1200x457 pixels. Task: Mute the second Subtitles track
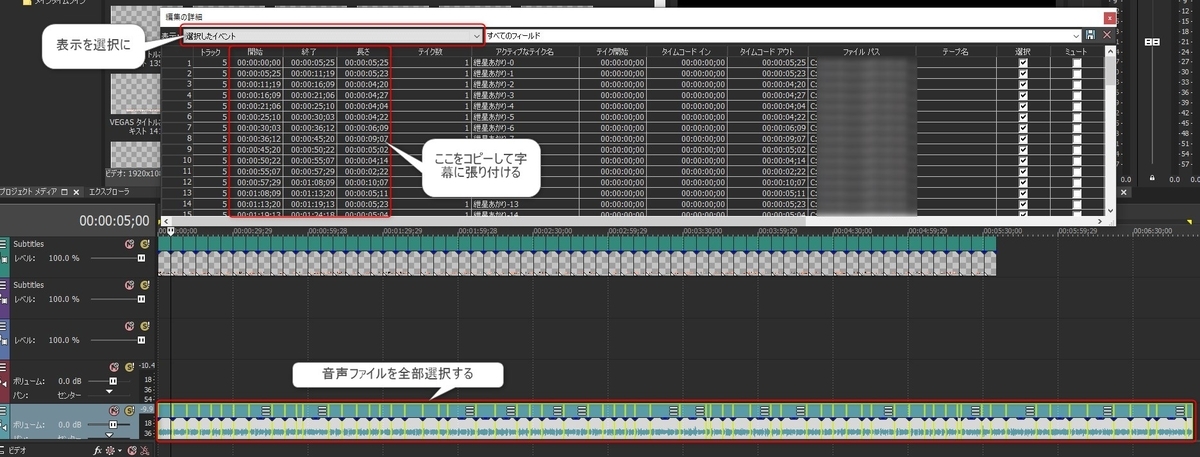(129, 285)
